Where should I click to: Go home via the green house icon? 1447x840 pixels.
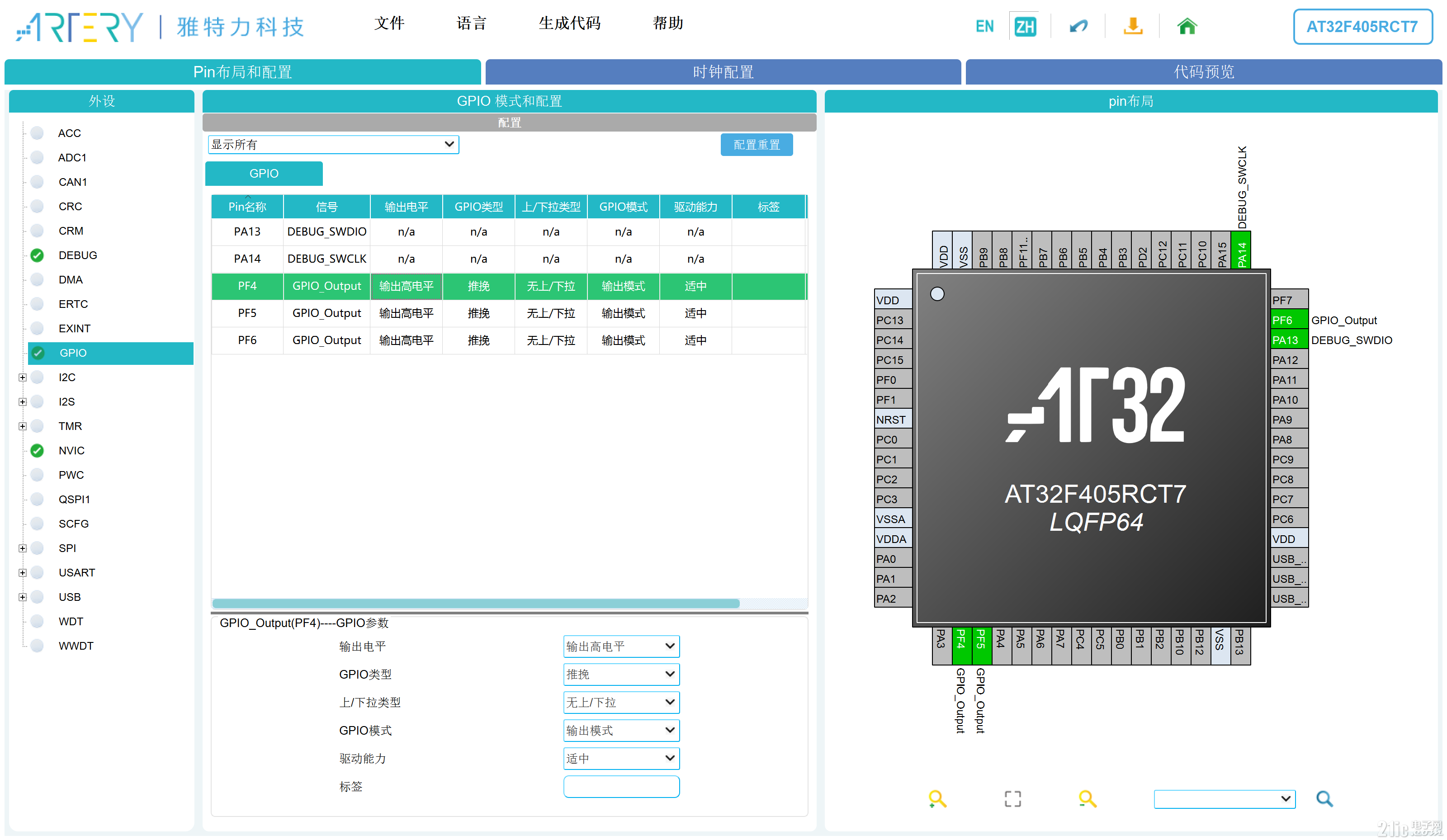(1186, 26)
